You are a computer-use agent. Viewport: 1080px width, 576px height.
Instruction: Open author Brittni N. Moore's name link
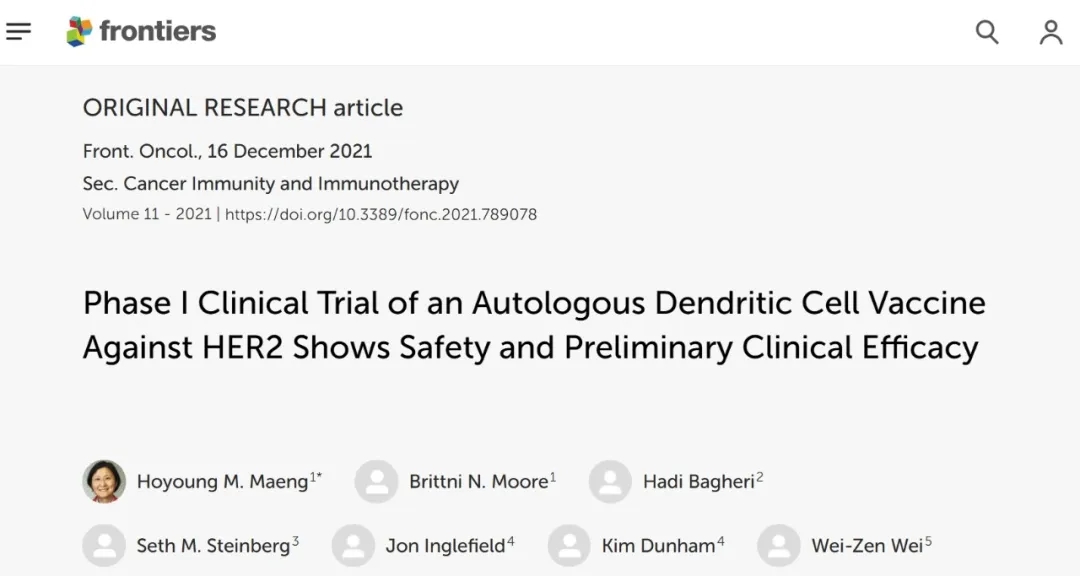pyautogui.click(x=478, y=482)
